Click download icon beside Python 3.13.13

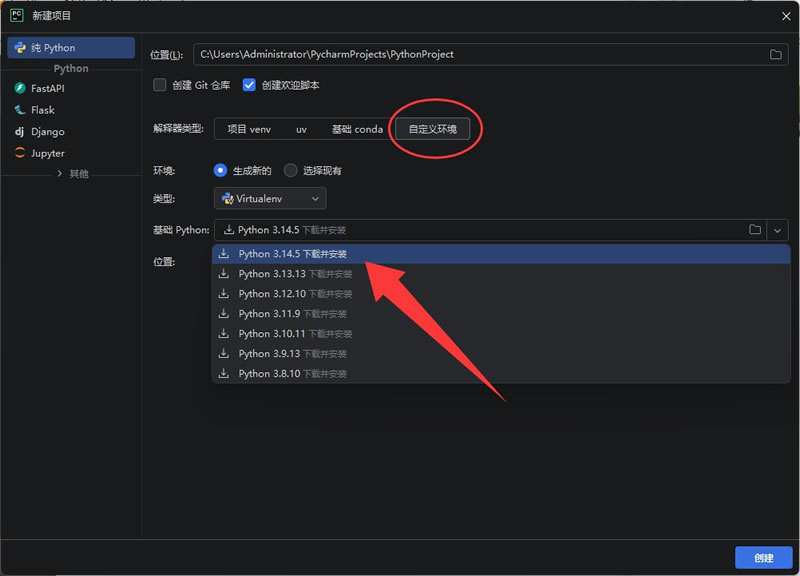pyautogui.click(x=223, y=273)
